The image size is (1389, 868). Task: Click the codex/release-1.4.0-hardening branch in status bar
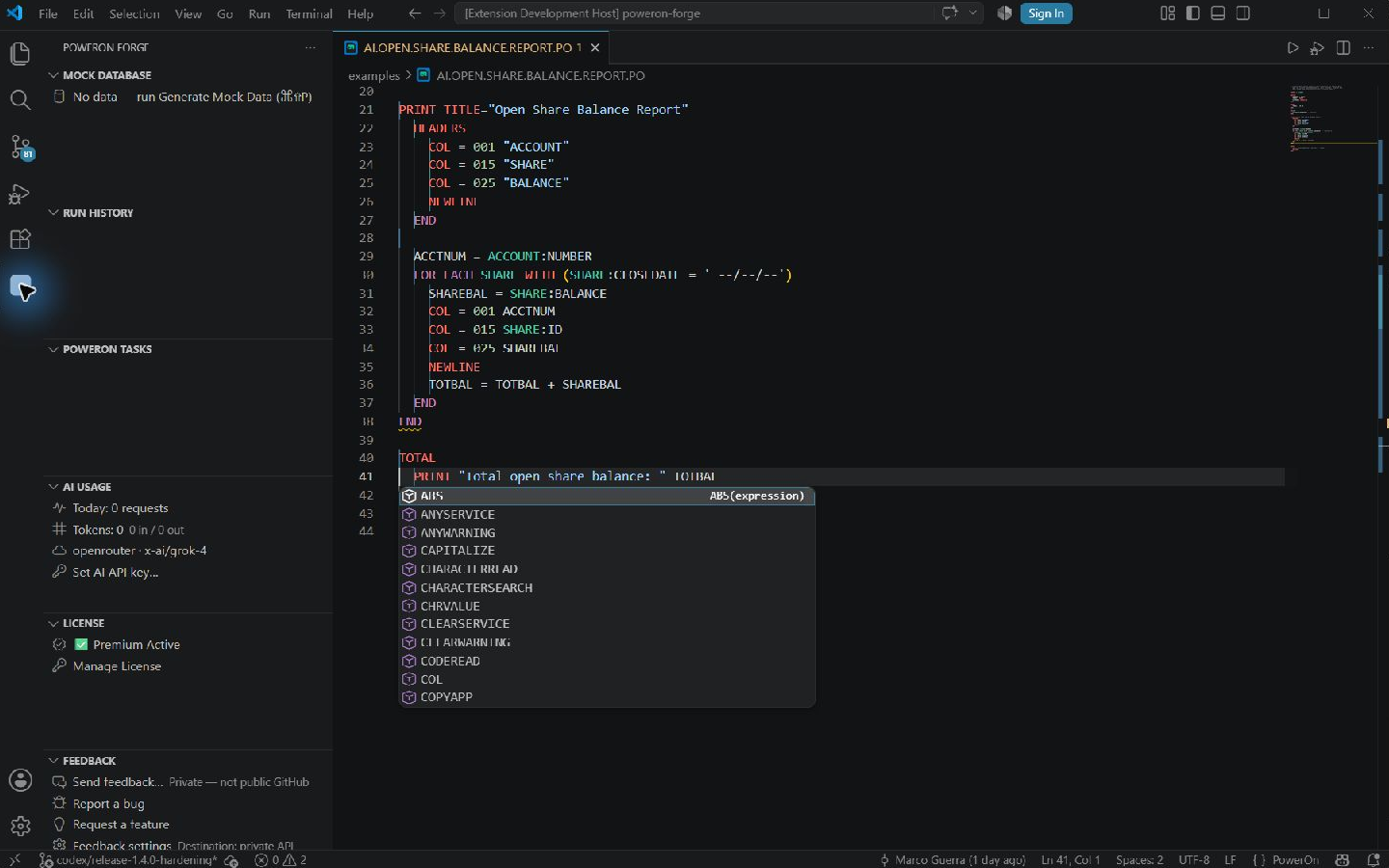click(x=128, y=860)
